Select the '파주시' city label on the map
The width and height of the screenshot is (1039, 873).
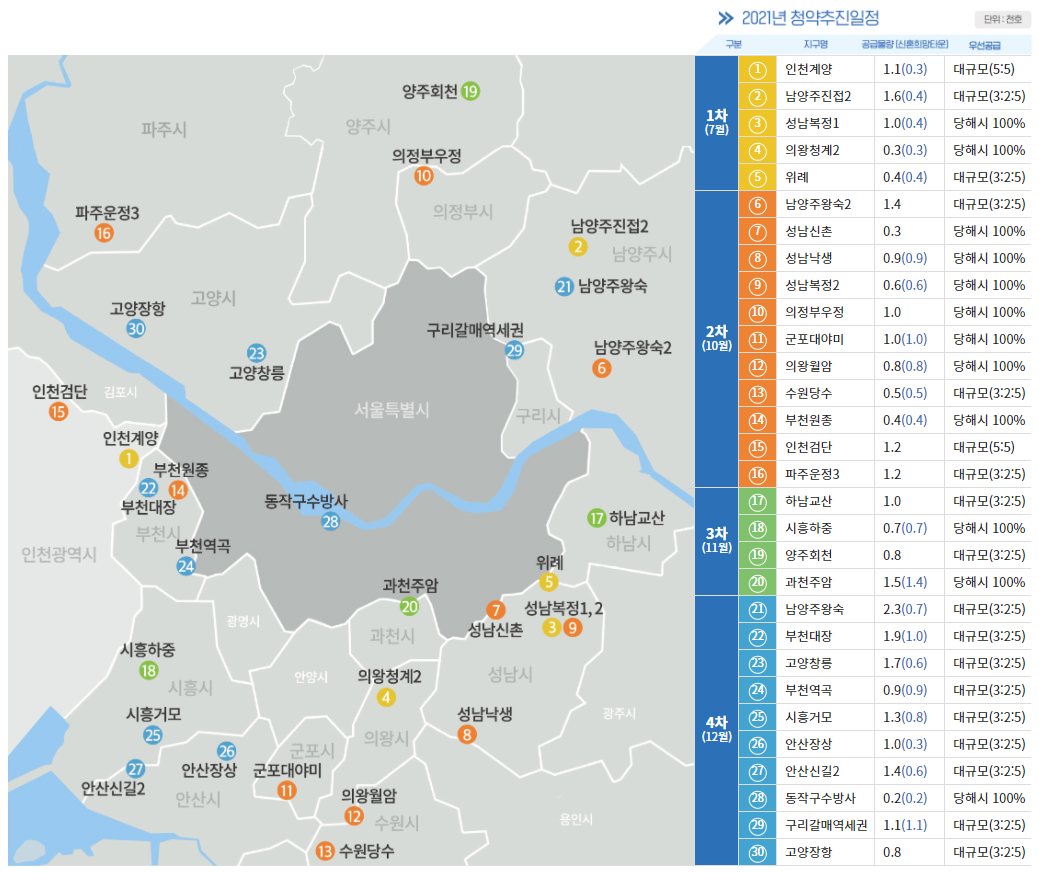coord(164,129)
